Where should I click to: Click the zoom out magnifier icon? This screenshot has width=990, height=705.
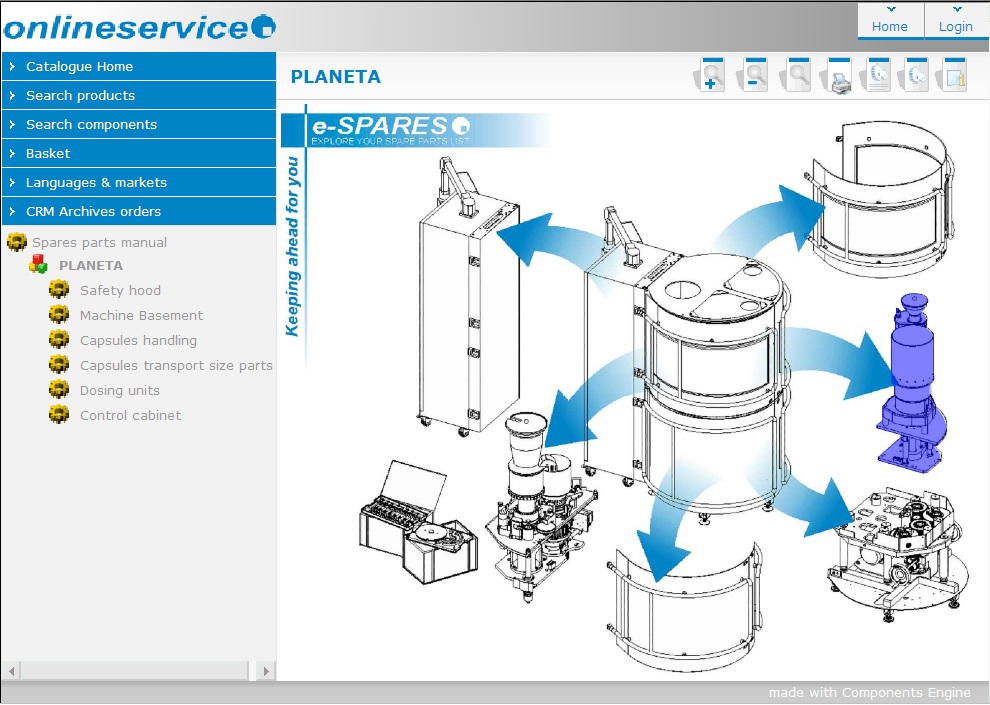click(753, 75)
